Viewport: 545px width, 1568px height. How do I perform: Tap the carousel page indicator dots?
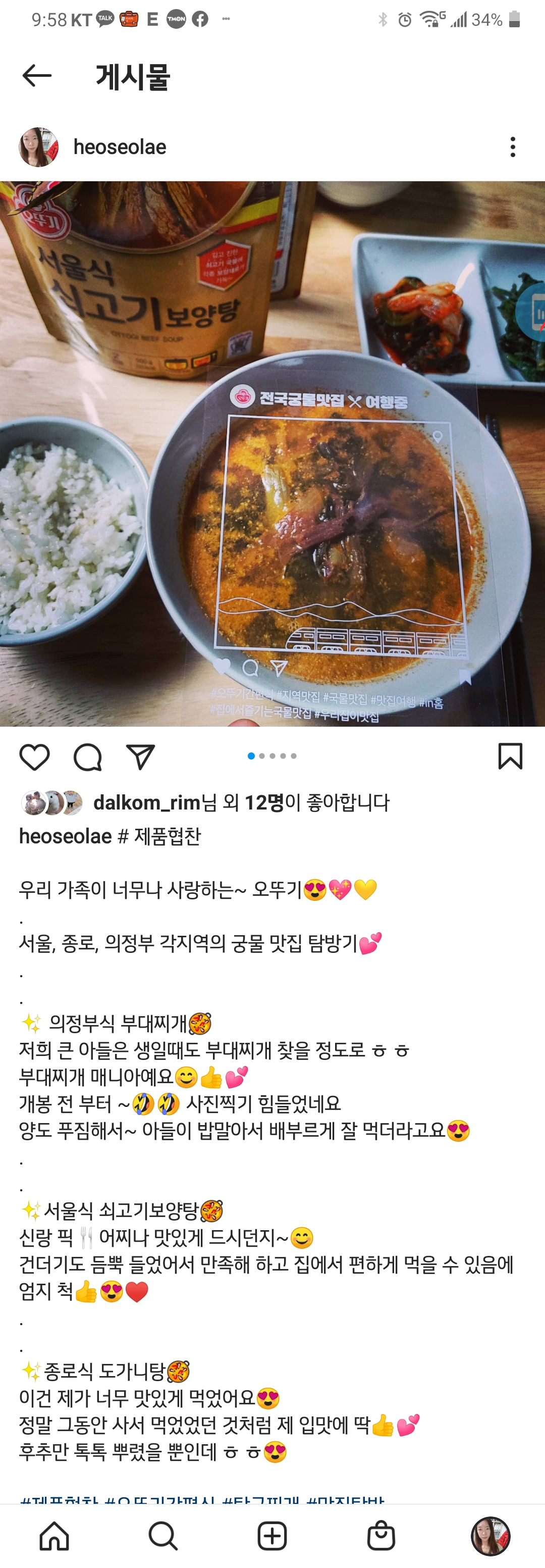272,756
